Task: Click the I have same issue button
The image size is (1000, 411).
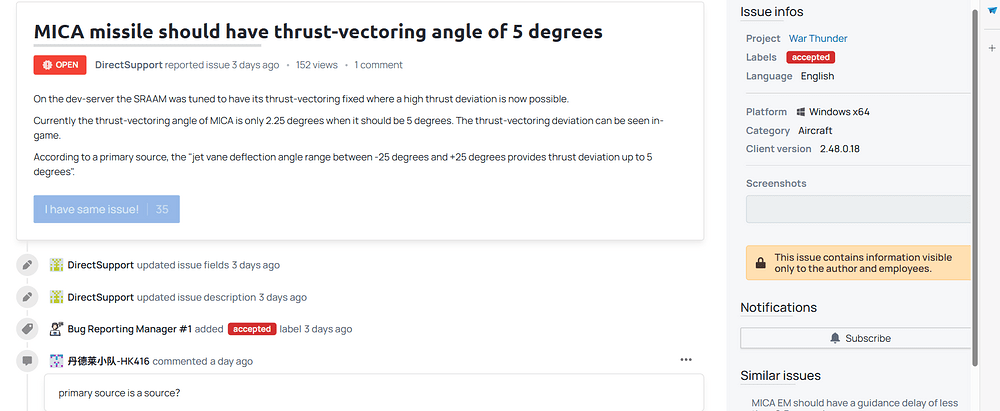Action: pos(107,209)
